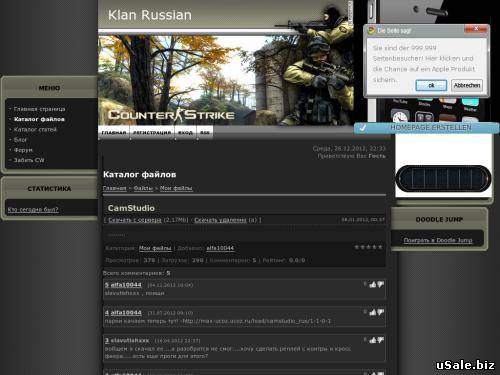Click thumbs-down on comment 3 by slavutishxxx
500x375 pixels.
(x=381, y=340)
